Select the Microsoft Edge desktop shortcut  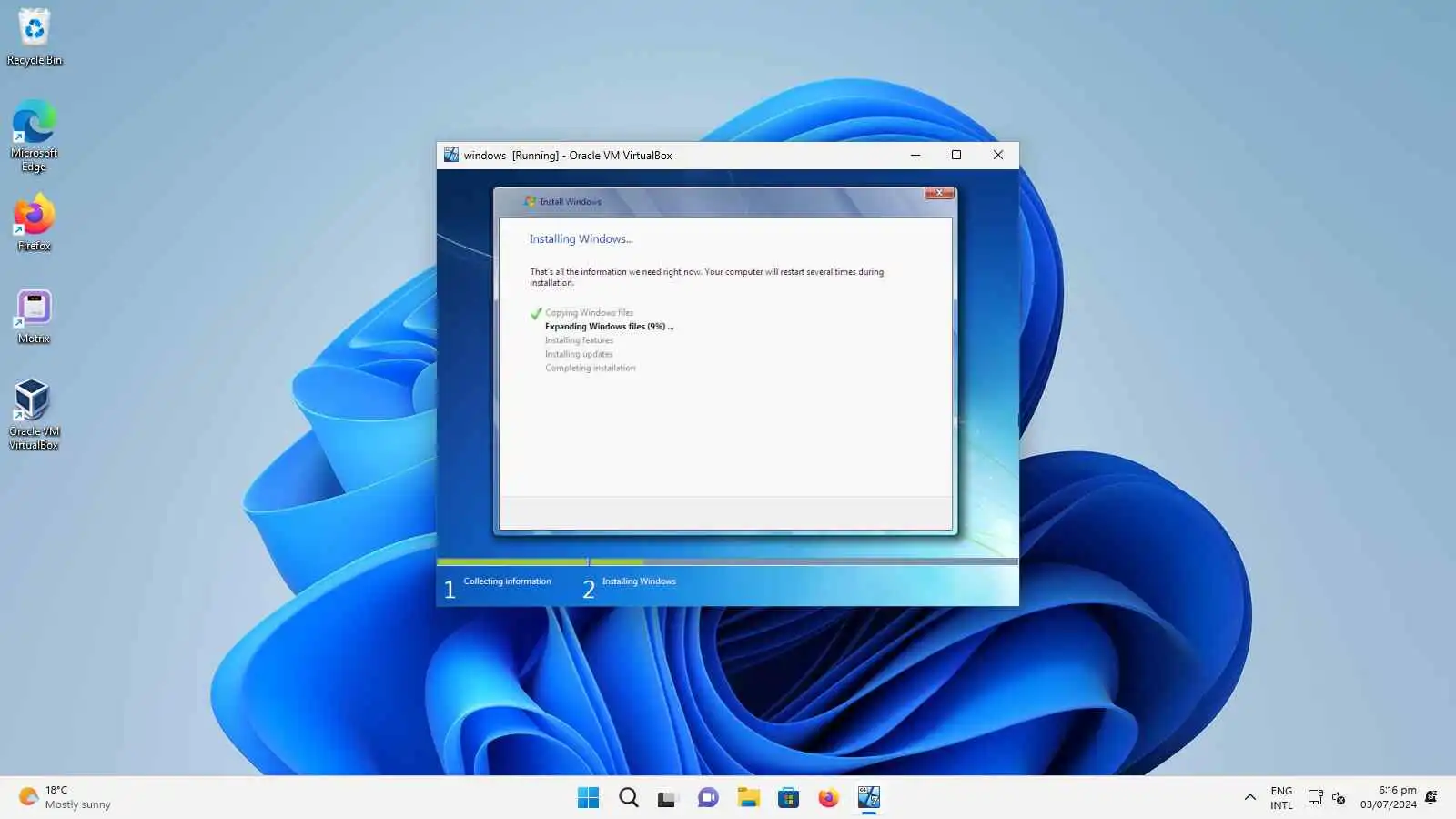point(35,136)
